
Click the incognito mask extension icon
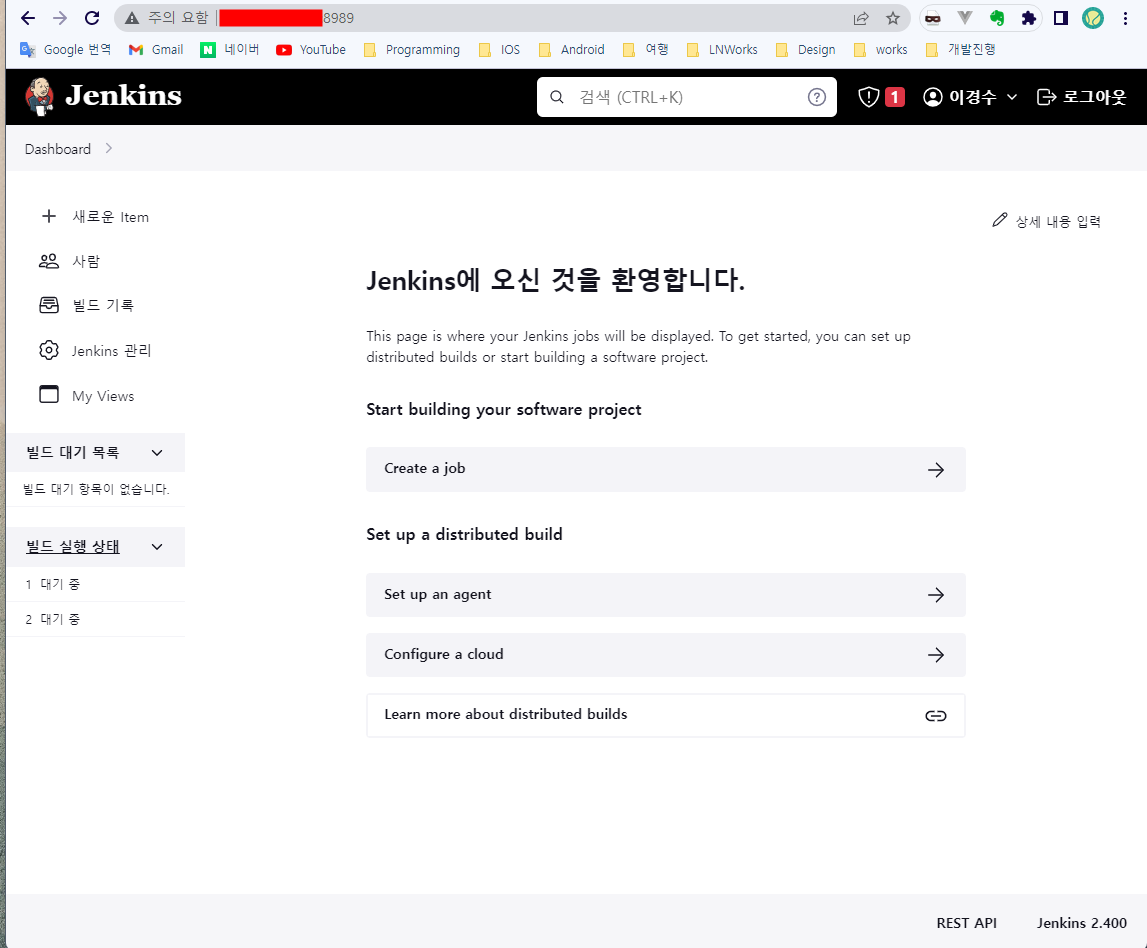(933, 18)
